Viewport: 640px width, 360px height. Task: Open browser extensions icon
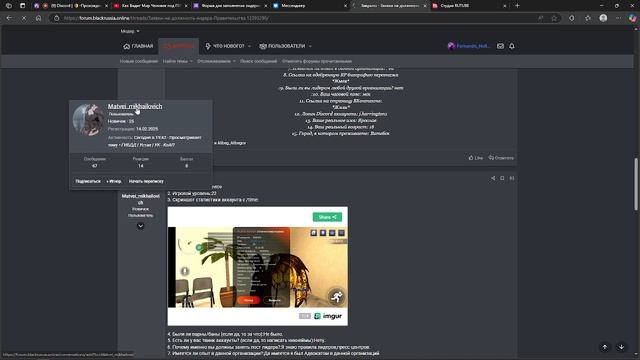[571, 18]
